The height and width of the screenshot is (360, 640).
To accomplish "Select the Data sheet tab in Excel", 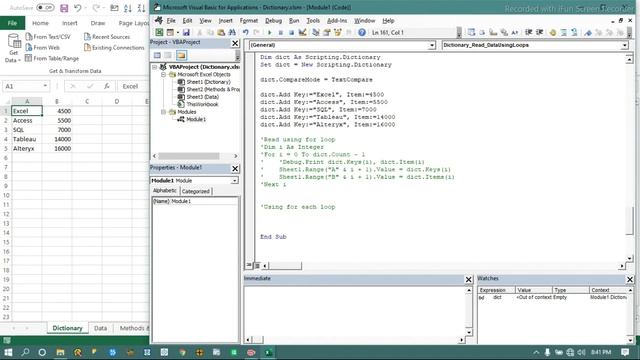I will (100, 328).
